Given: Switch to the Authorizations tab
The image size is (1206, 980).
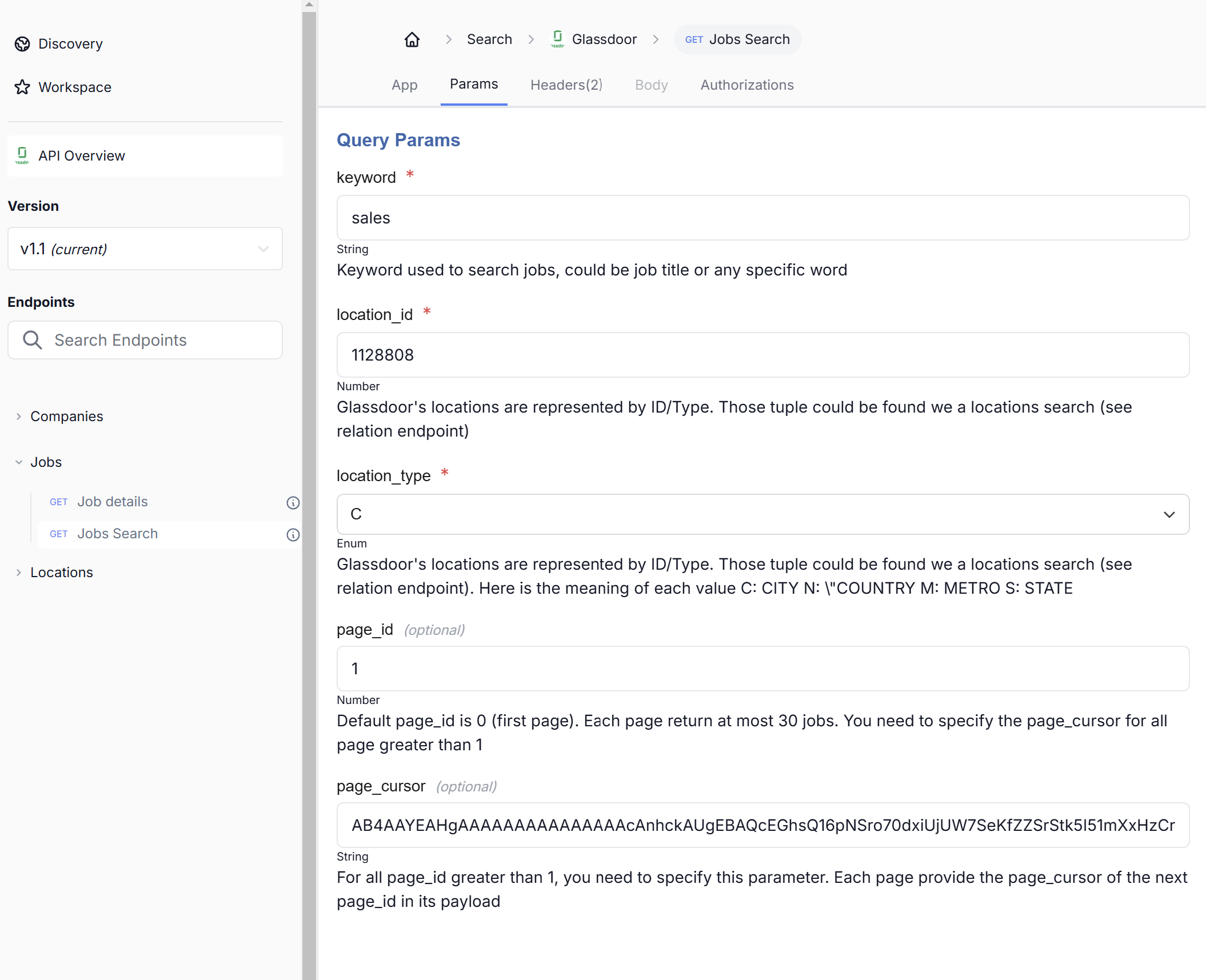Looking at the screenshot, I should click(746, 85).
